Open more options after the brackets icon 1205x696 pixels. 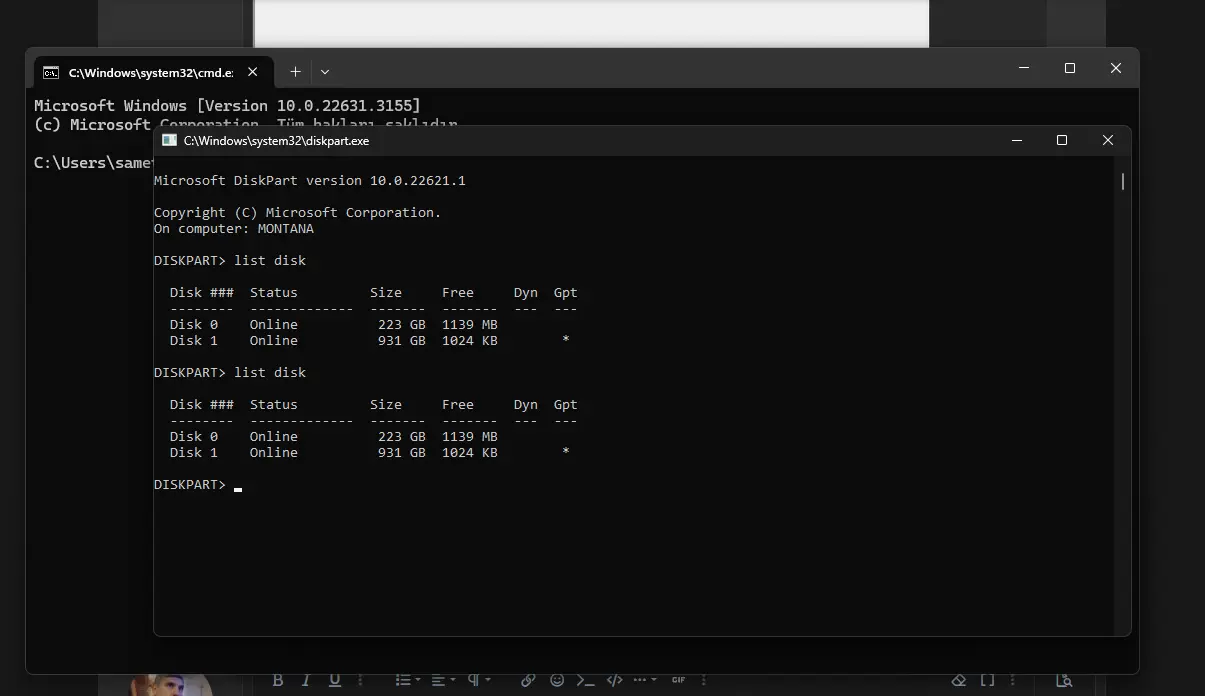tap(1013, 680)
